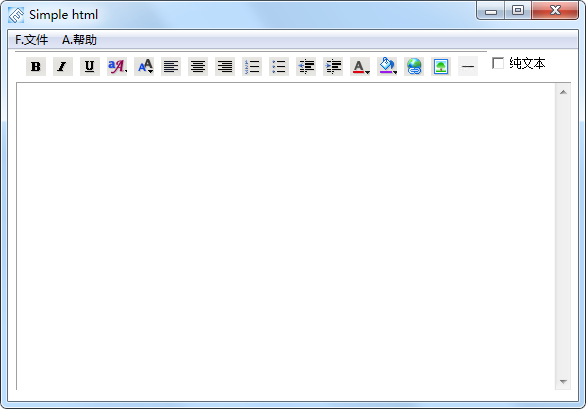The height and width of the screenshot is (409, 586).
Task: Toggle bold formatting with the B icon
Action: (36, 67)
